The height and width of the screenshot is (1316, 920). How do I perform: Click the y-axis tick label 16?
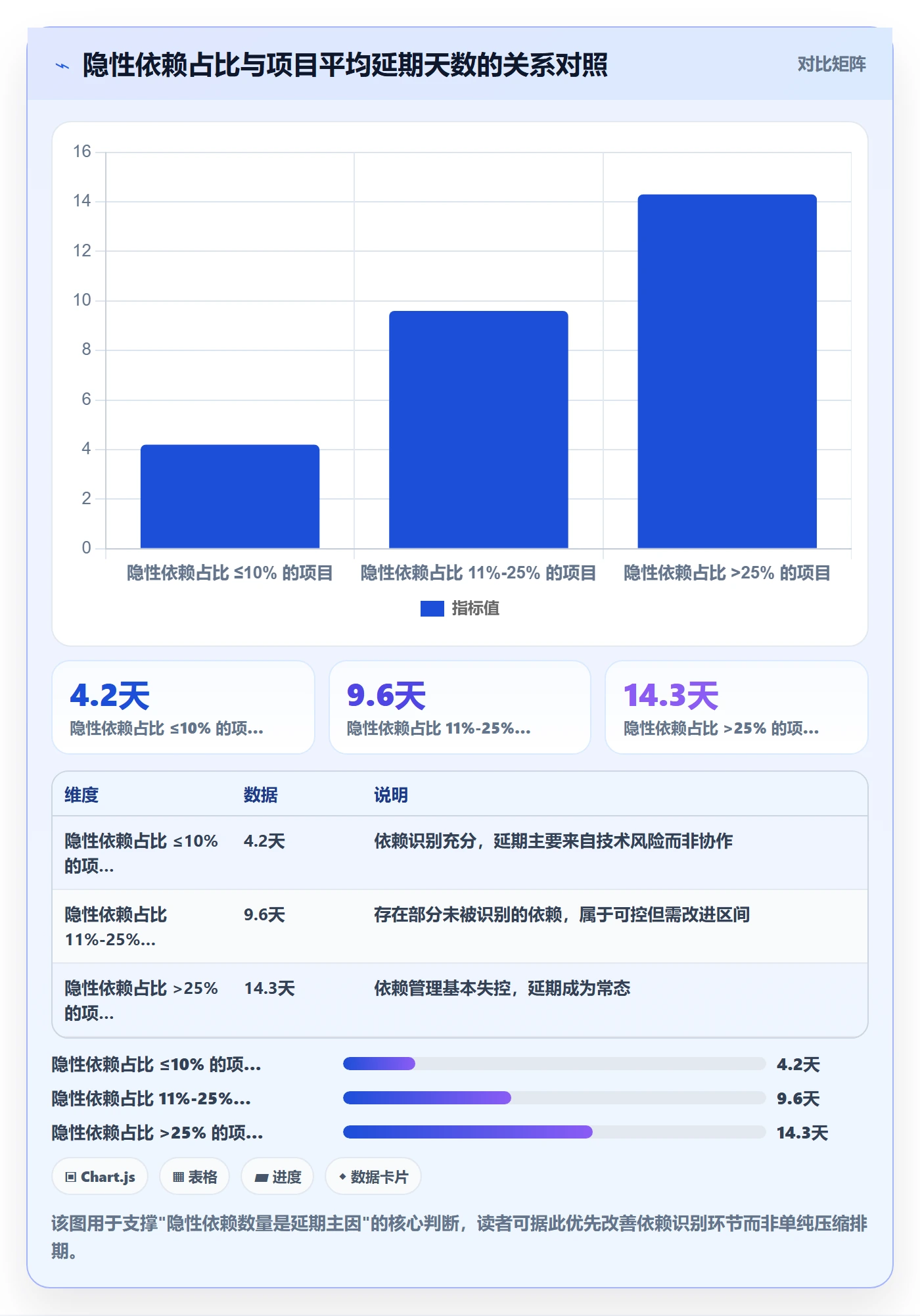[82, 152]
